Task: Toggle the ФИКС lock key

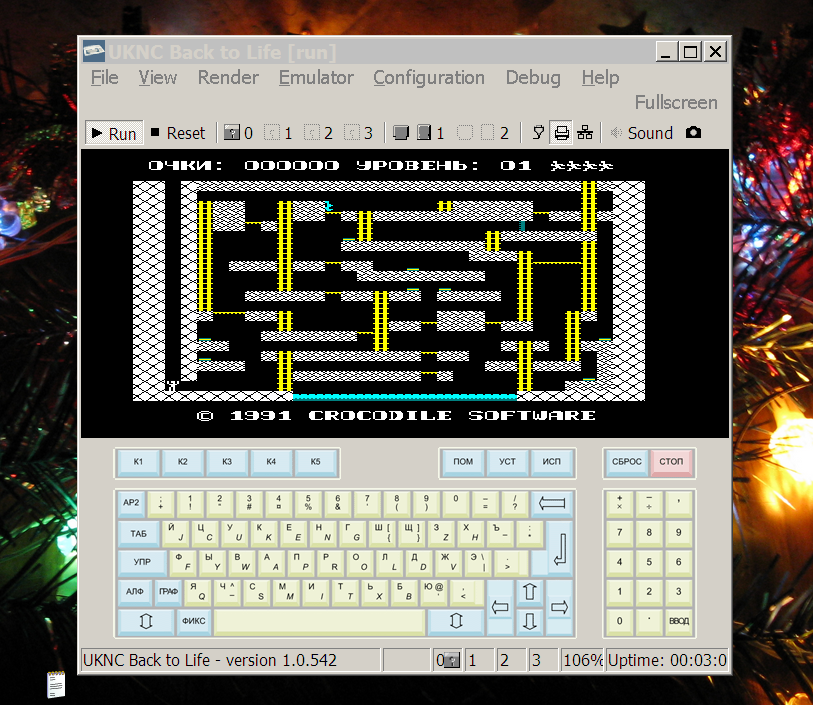Action: pos(193,622)
